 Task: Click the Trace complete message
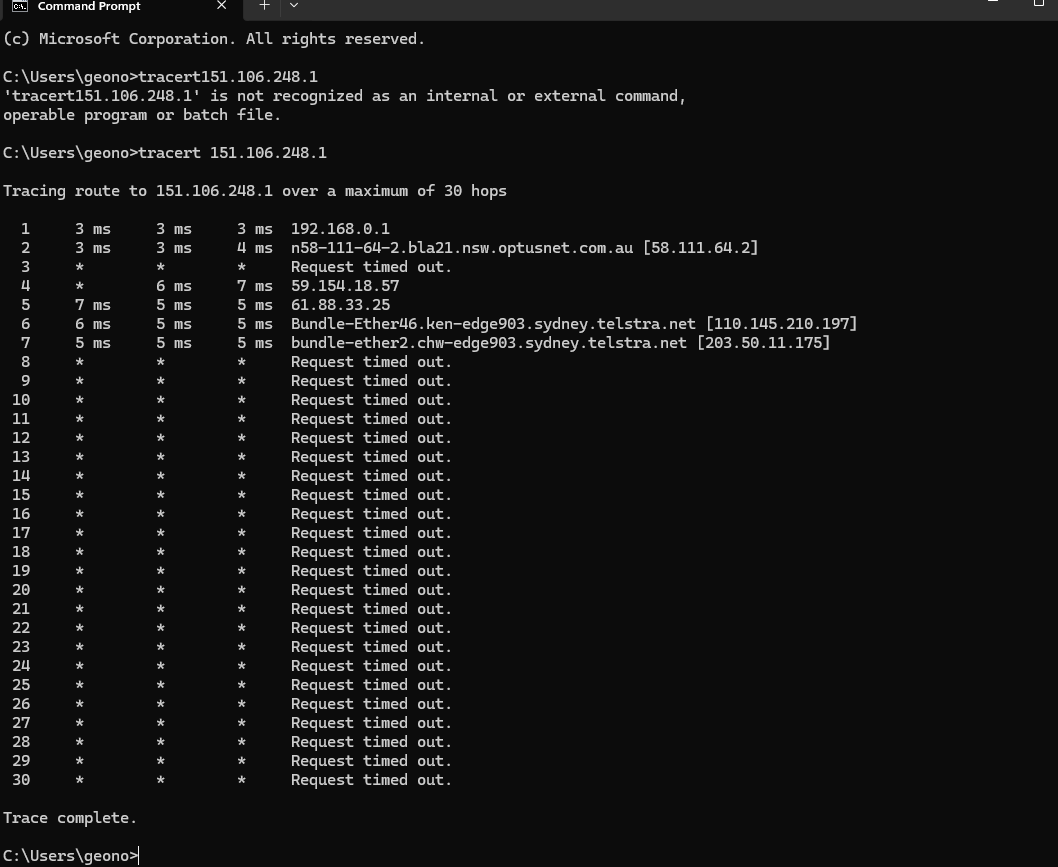(x=70, y=818)
